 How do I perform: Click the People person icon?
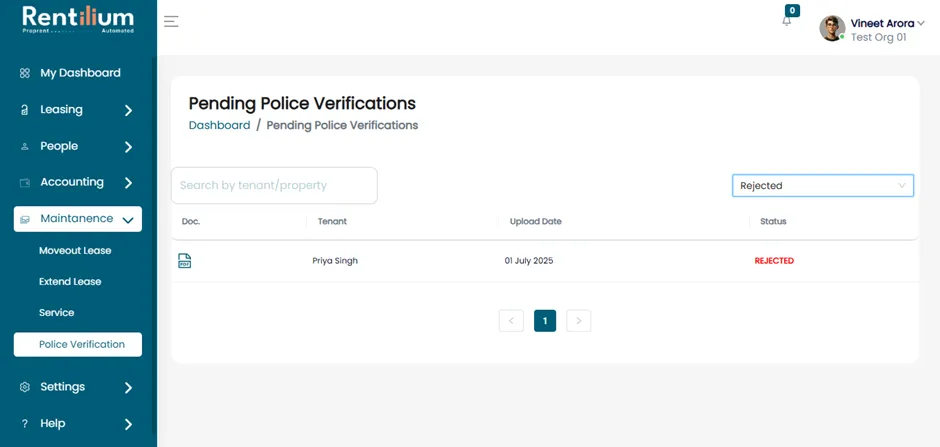point(25,146)
